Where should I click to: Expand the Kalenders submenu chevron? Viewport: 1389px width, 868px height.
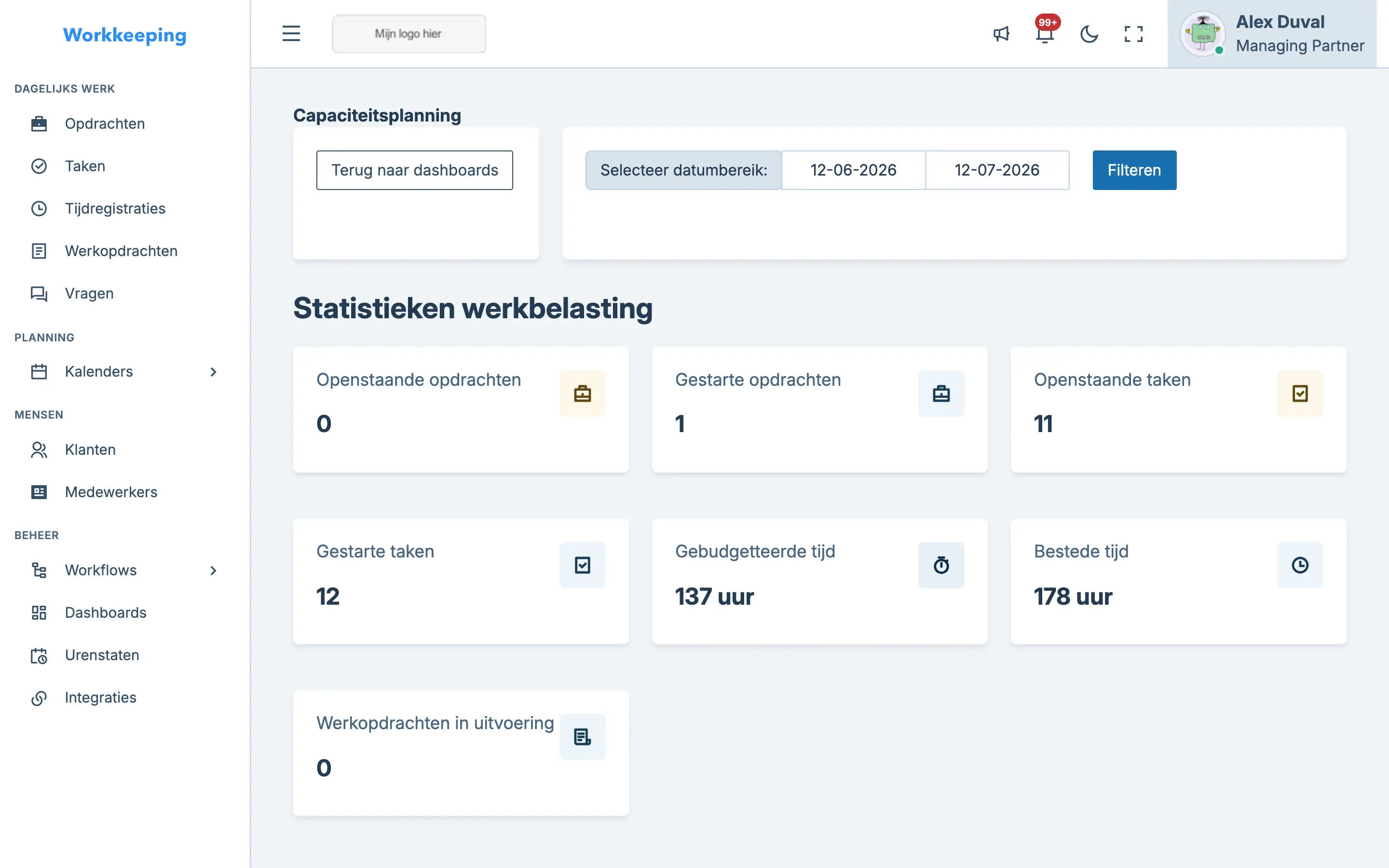pyautogui.click(x=213, y=372)
